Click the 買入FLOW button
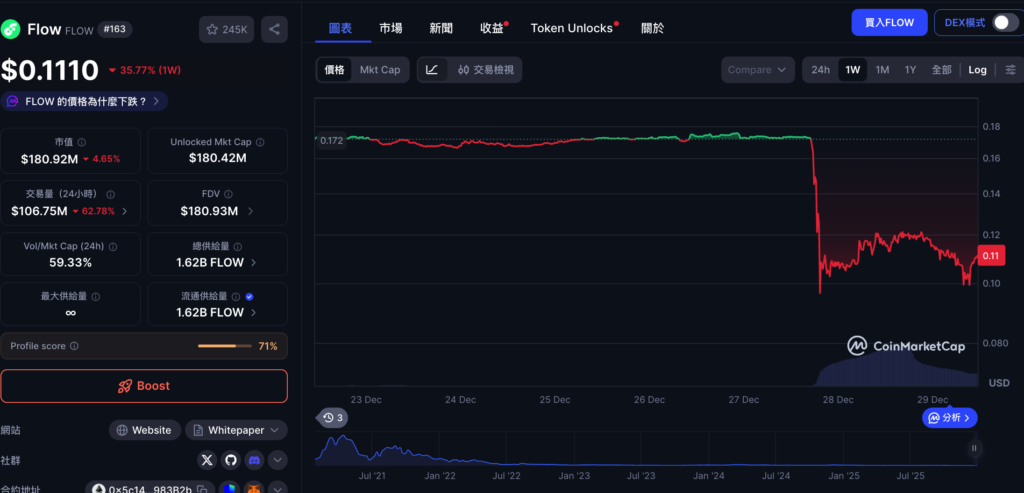Viewport: 1024px width, 493px height. [889, 23]
